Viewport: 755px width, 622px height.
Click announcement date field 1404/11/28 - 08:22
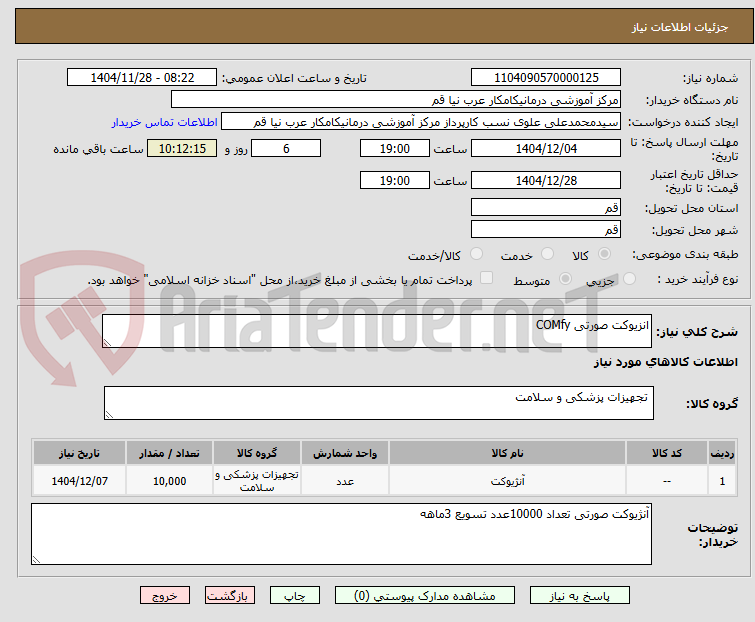[x=142, y=78]
